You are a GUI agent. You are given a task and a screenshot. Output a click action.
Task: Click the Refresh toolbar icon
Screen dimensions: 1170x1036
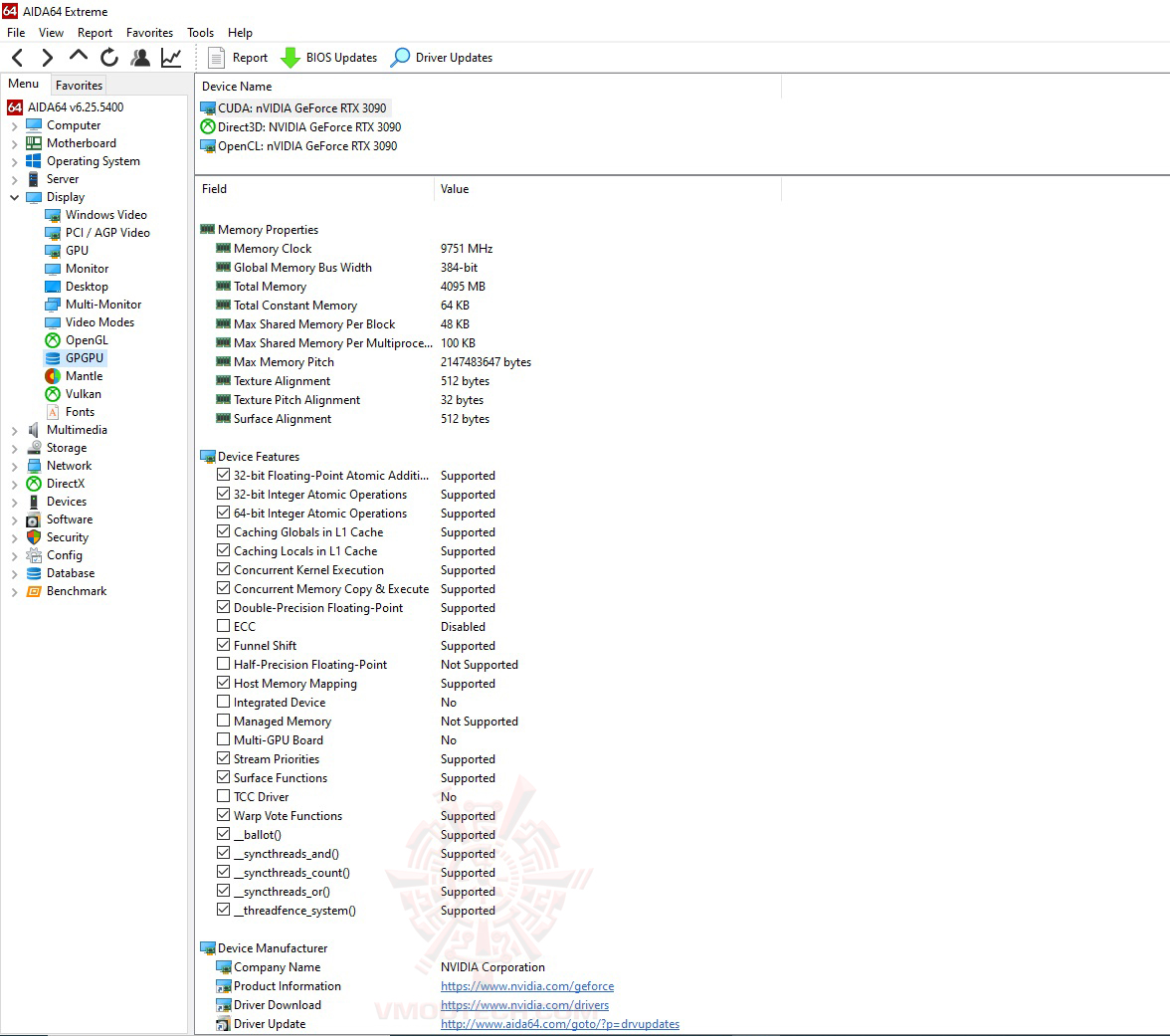pos(109,58)
